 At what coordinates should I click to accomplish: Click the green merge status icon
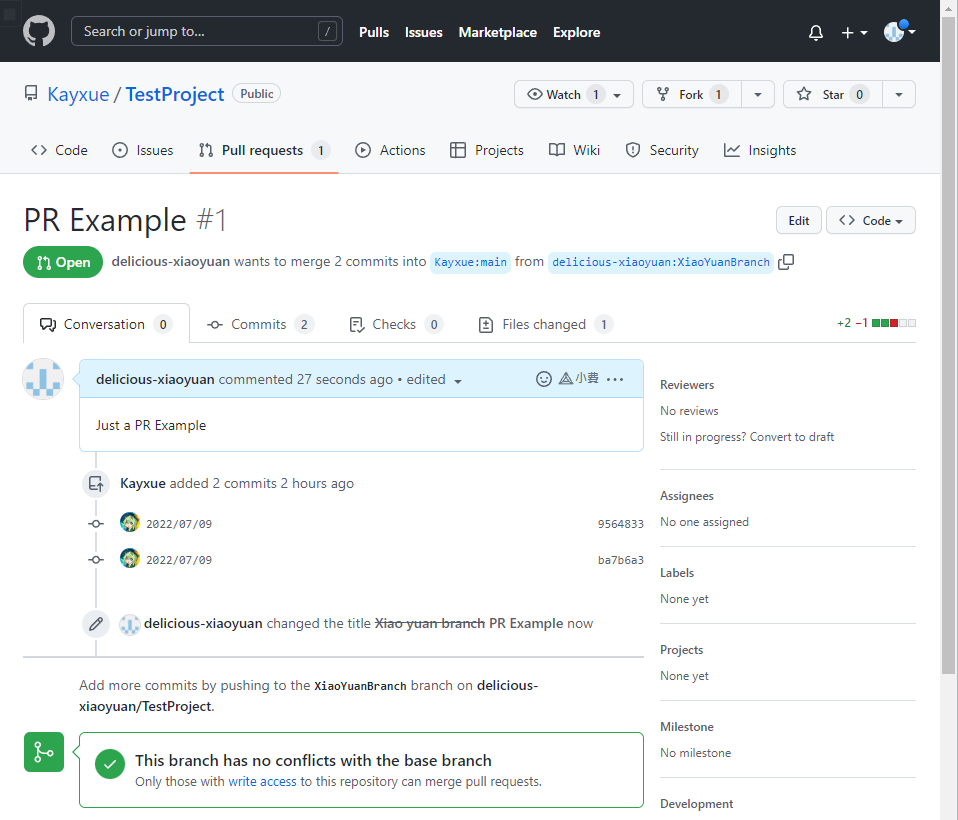(x=43, y=752)
